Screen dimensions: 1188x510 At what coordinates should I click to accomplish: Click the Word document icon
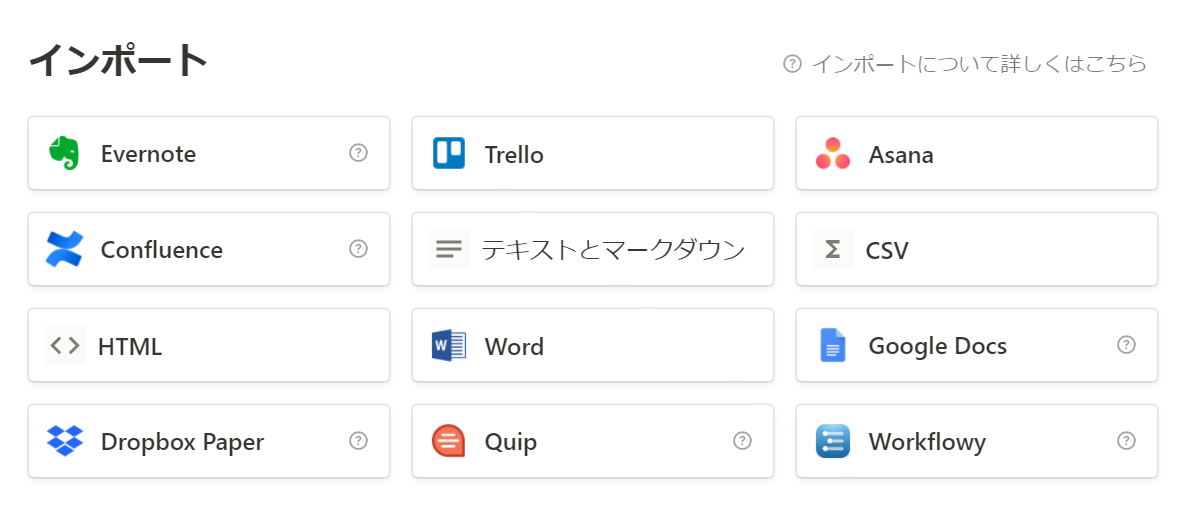449,346
